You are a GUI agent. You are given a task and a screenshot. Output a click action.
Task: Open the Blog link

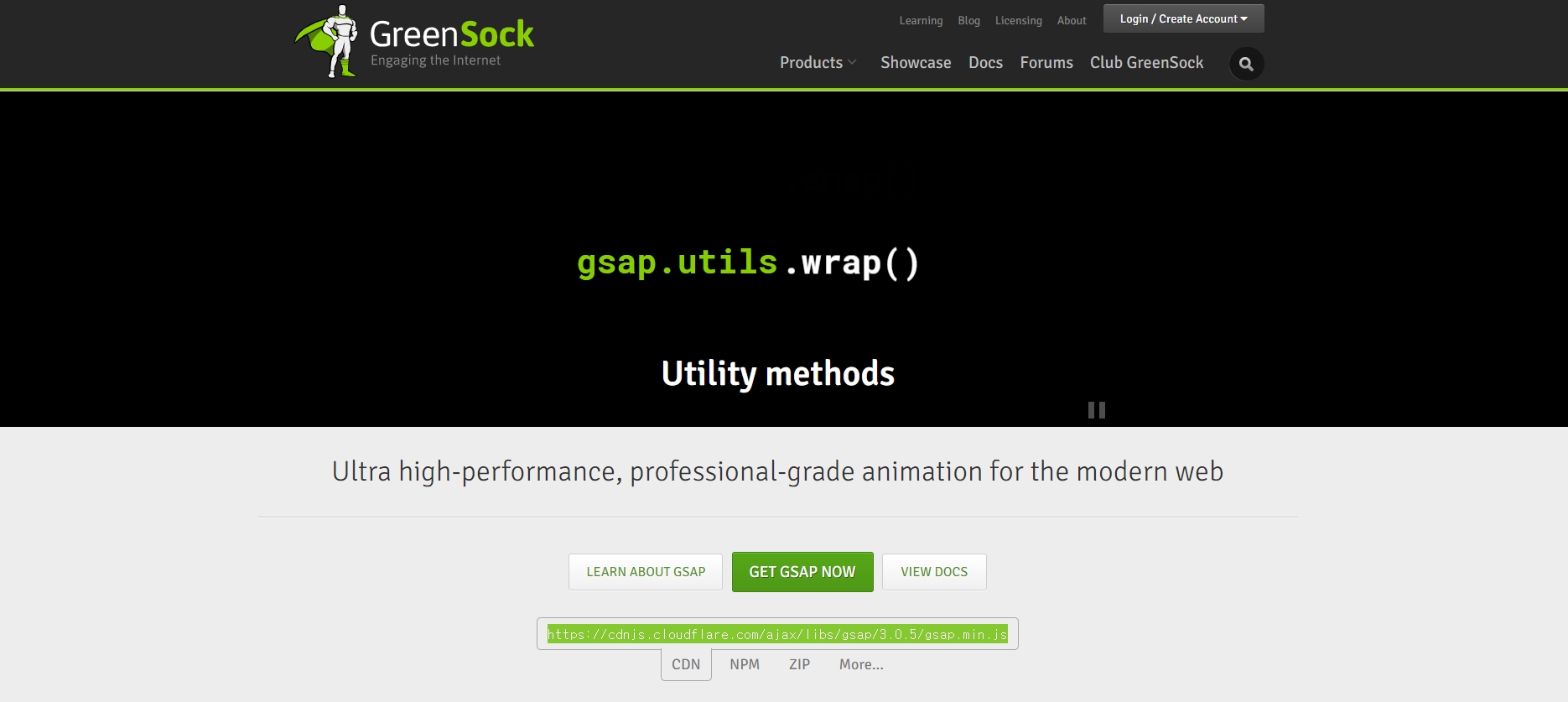coord(968,21)
